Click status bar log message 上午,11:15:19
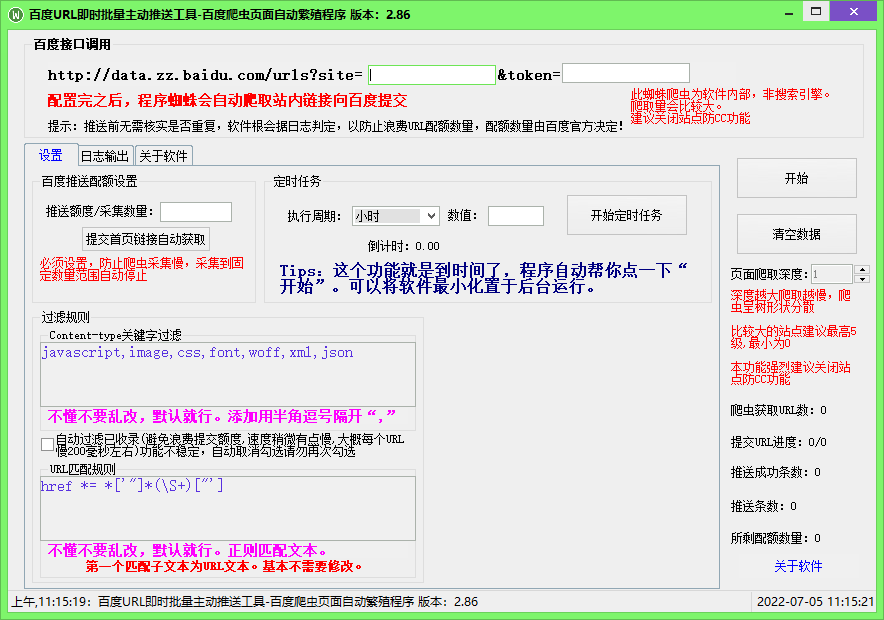This screenshot has width=884, height=620. [245, 601]
